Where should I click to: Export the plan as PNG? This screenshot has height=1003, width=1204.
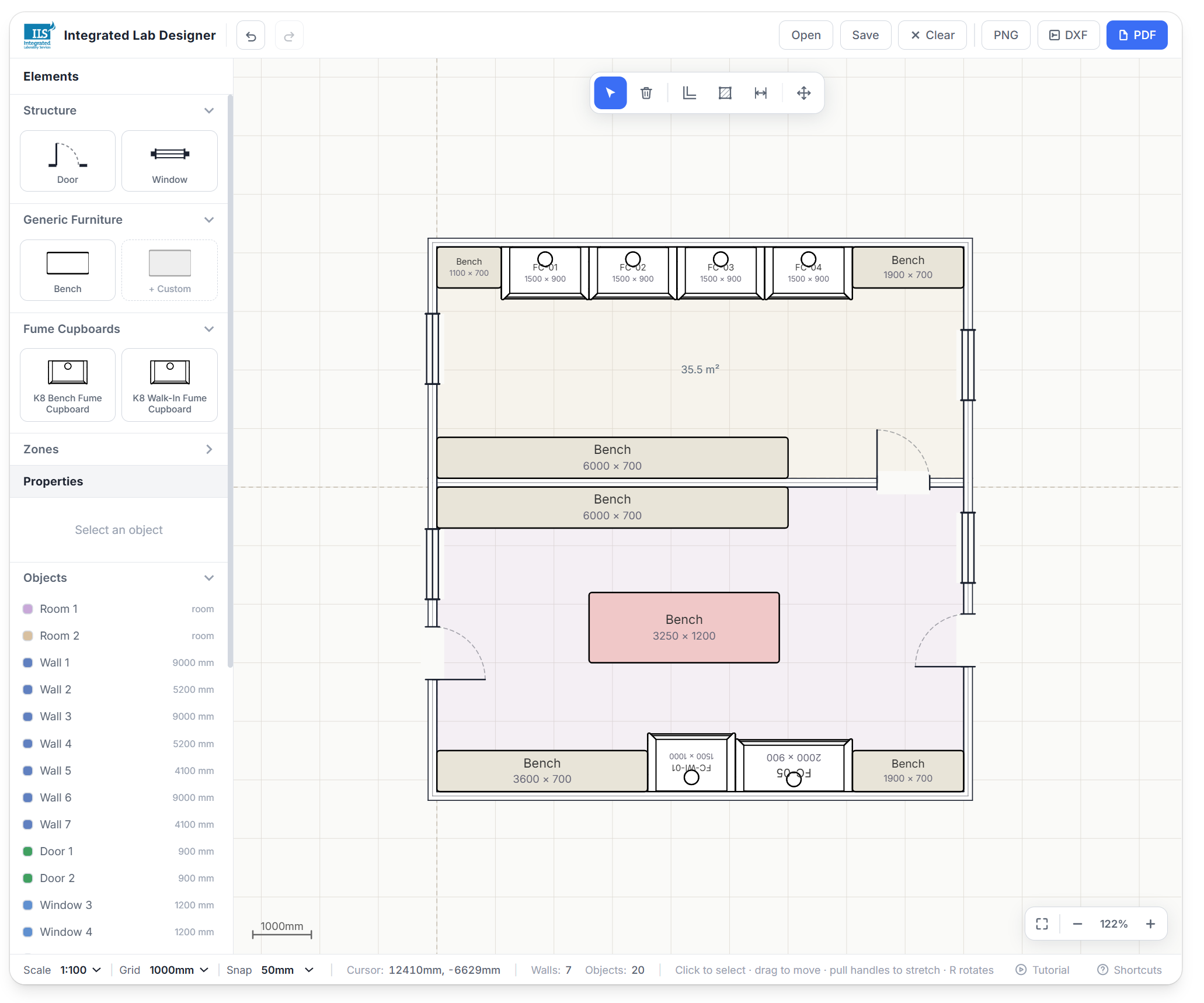click(1005, 35)
